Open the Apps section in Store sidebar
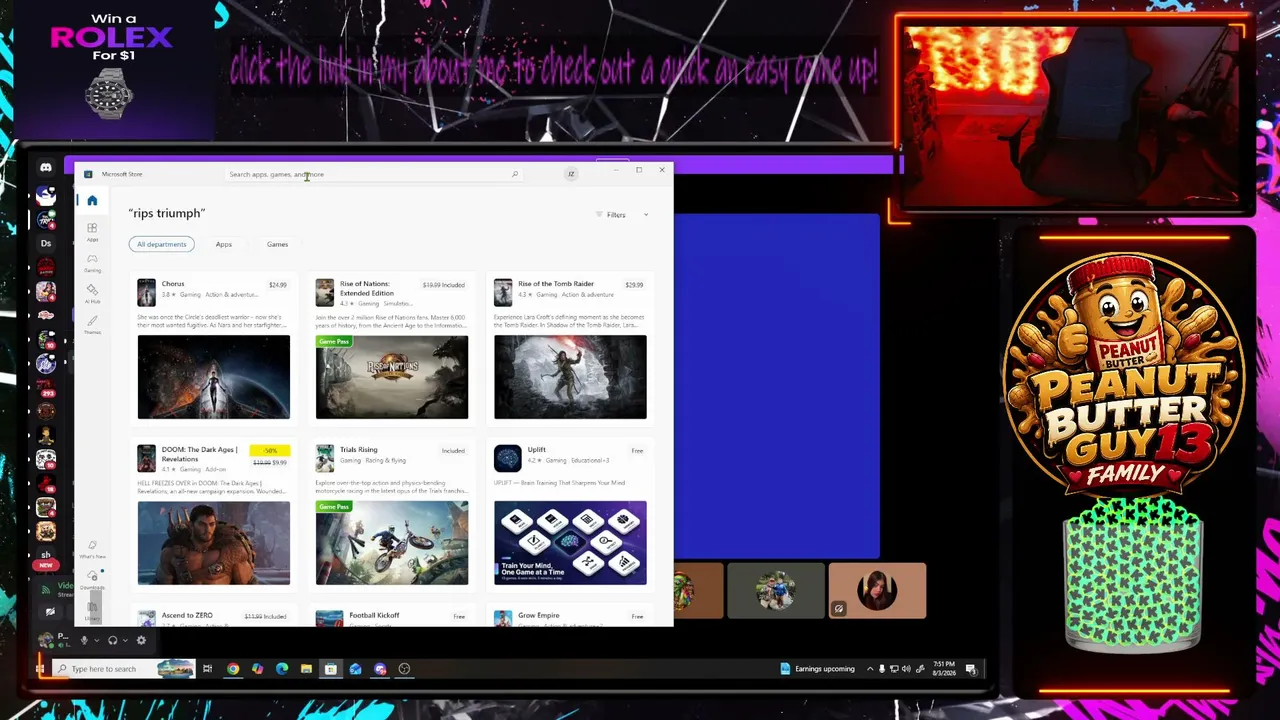 click(x=92, y=232)
